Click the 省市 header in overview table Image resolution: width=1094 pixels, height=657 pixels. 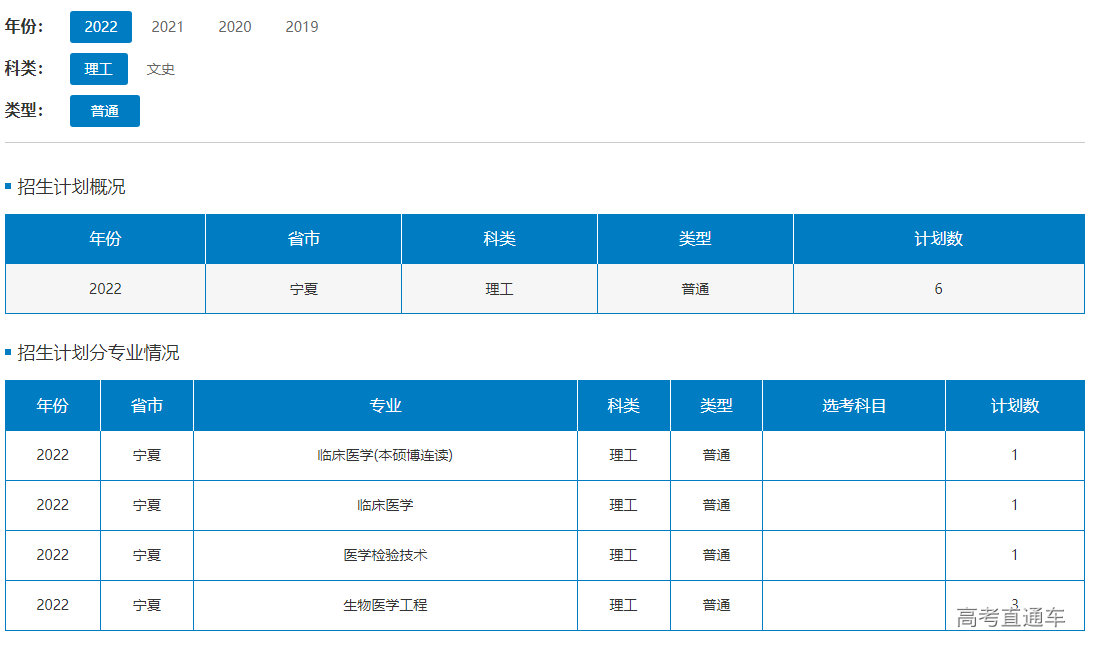303,239
